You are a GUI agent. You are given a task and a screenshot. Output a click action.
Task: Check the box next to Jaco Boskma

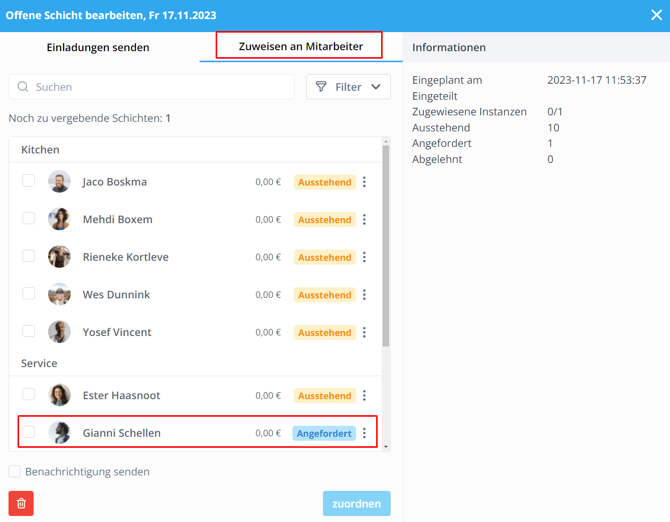click(x=29, y=181)
